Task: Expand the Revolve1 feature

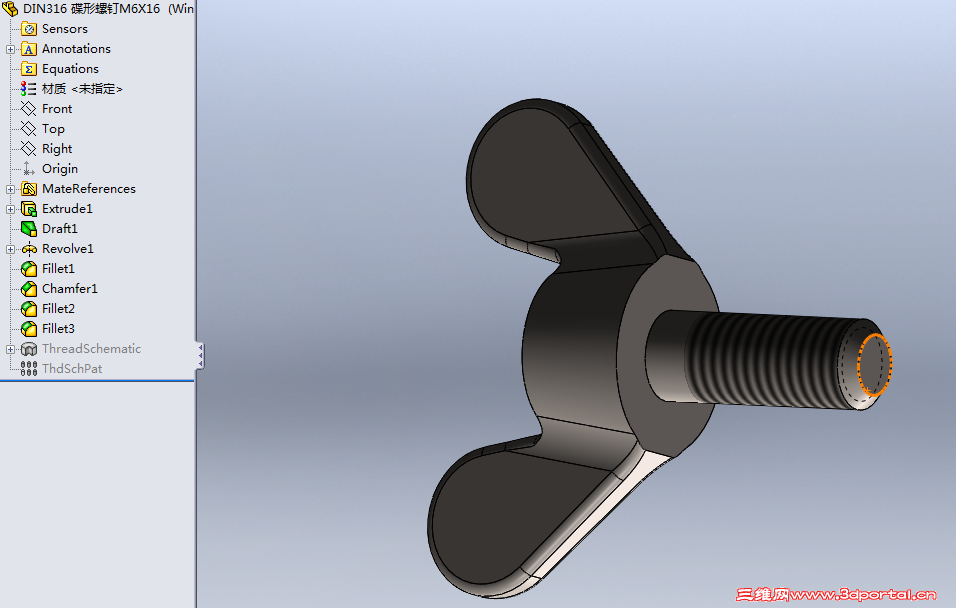Action: pyautogui.click(x=10, y=249)
